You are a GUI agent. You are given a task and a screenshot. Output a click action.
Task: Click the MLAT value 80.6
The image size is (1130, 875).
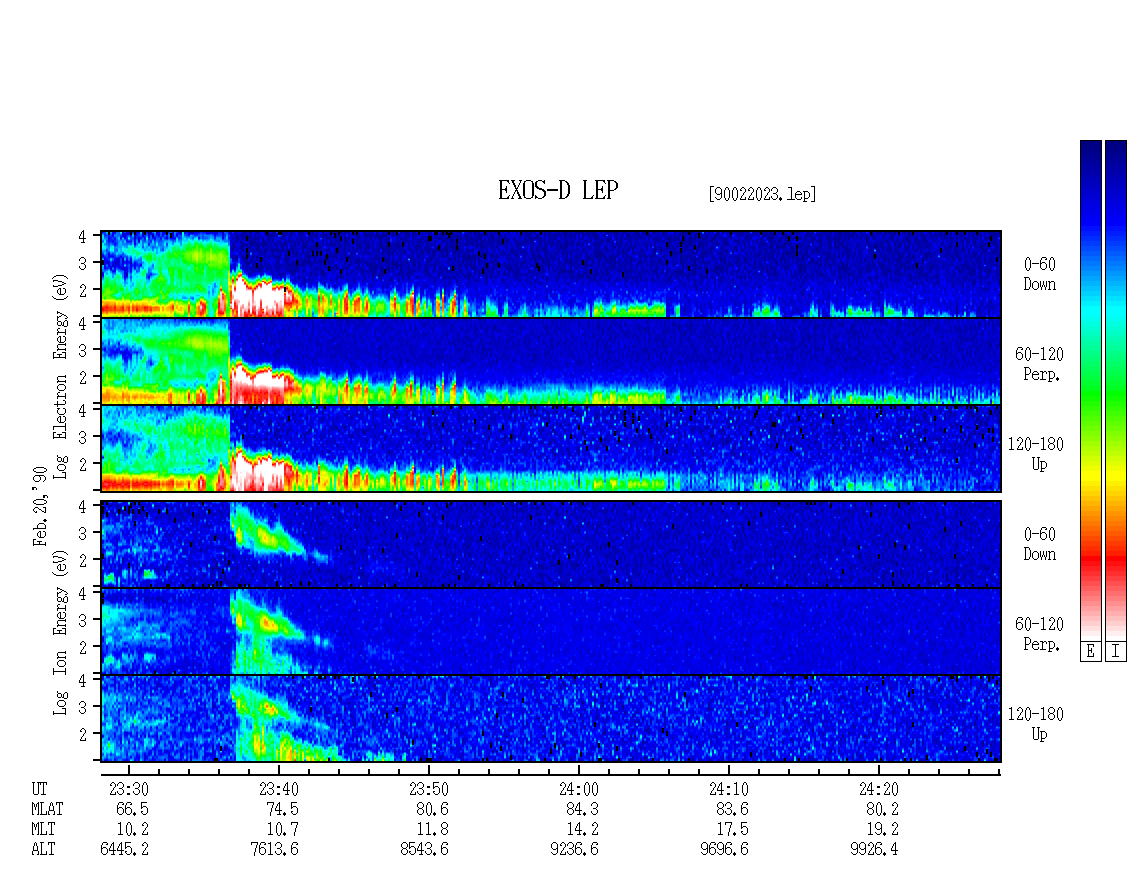(432, 809)
